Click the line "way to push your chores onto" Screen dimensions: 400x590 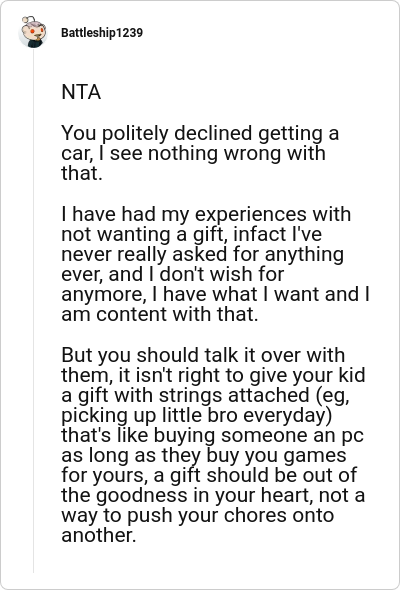point(198,515)
